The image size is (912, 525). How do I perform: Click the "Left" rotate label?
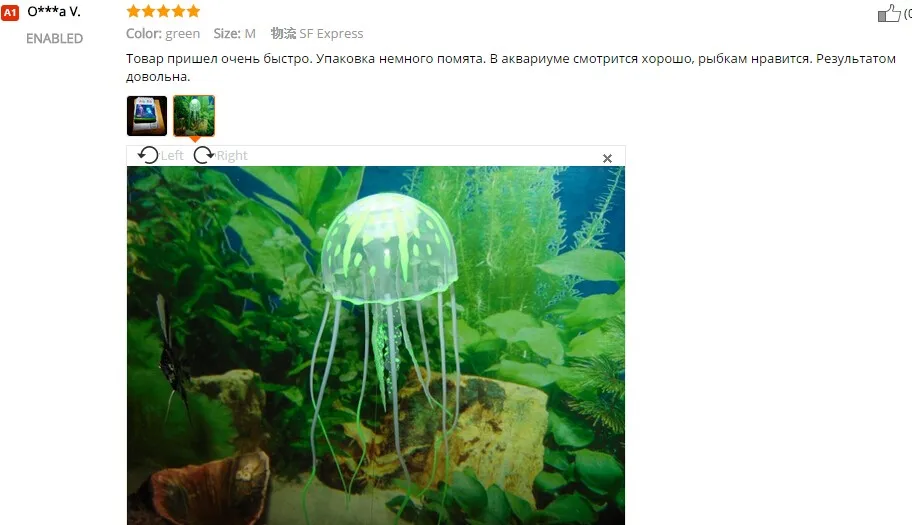(172, 155)
